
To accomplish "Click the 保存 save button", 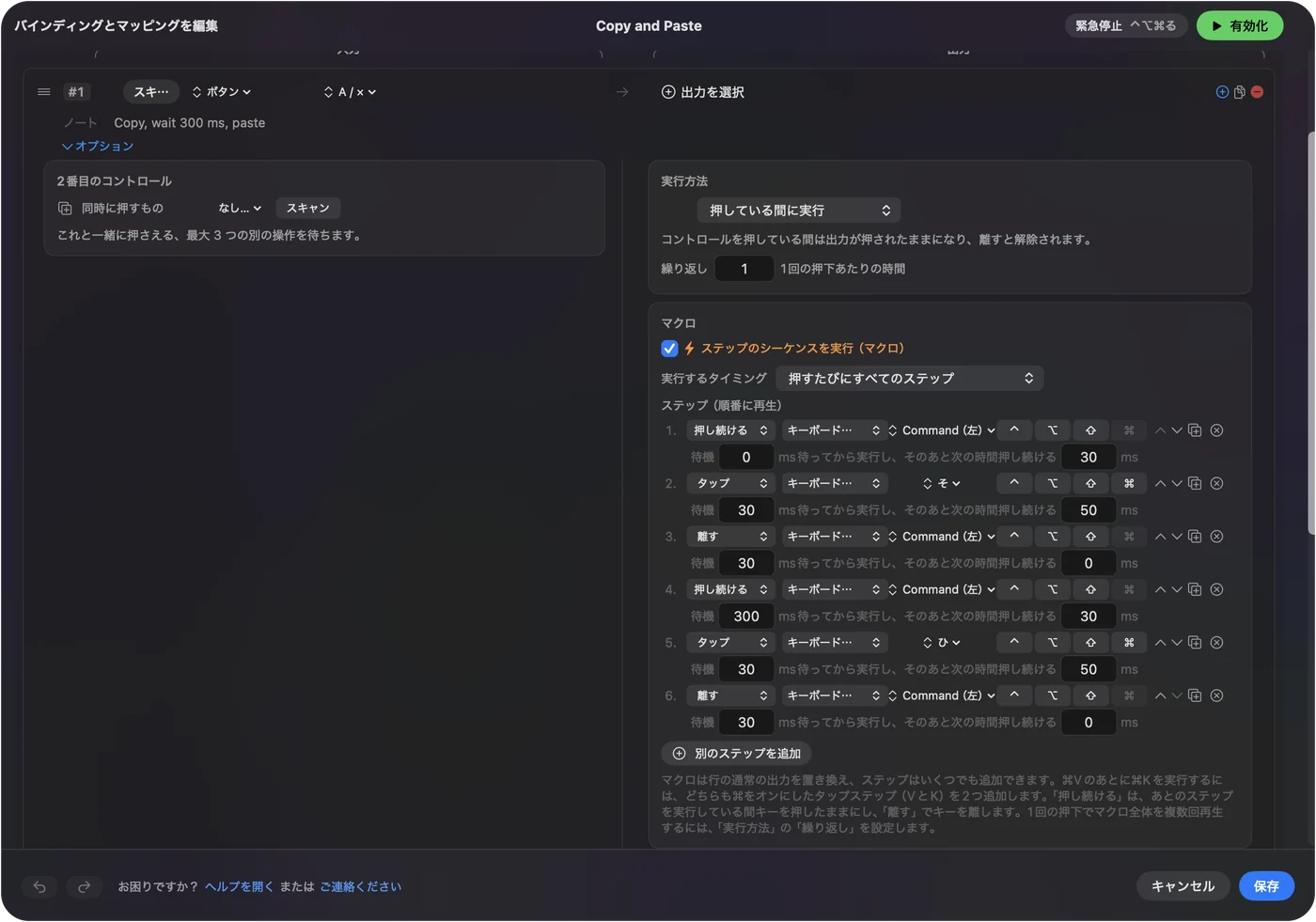I will tap(1266, 886).
